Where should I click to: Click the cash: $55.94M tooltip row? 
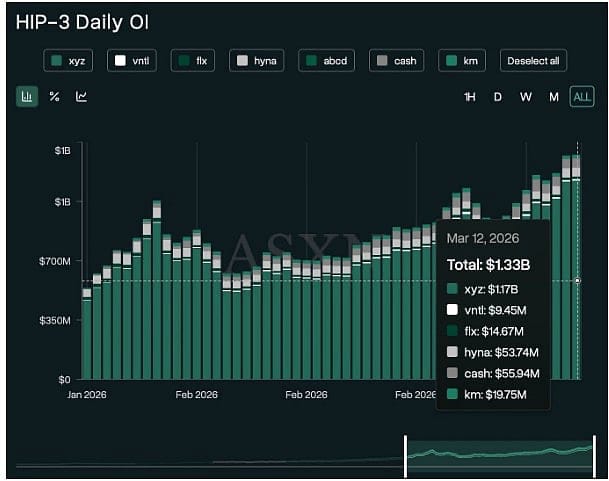(493, 373)
